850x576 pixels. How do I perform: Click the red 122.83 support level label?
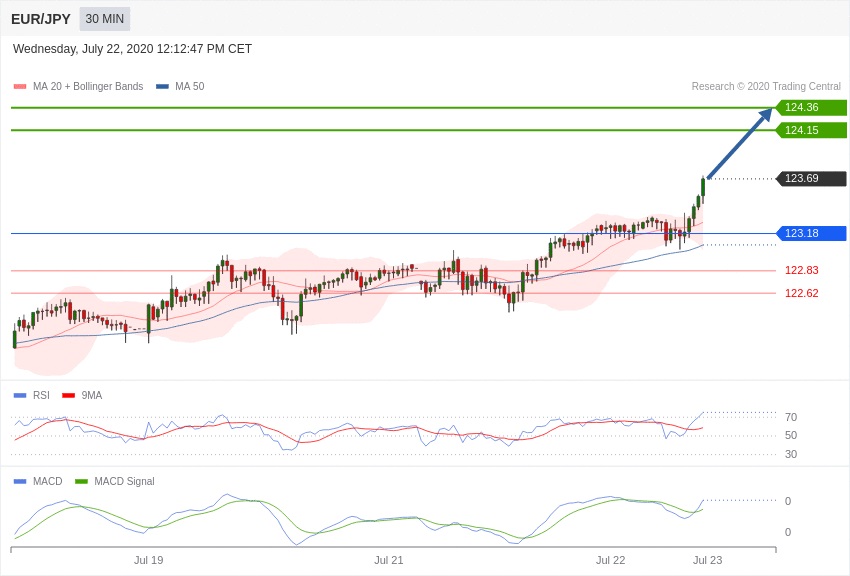tap(801, 270)
